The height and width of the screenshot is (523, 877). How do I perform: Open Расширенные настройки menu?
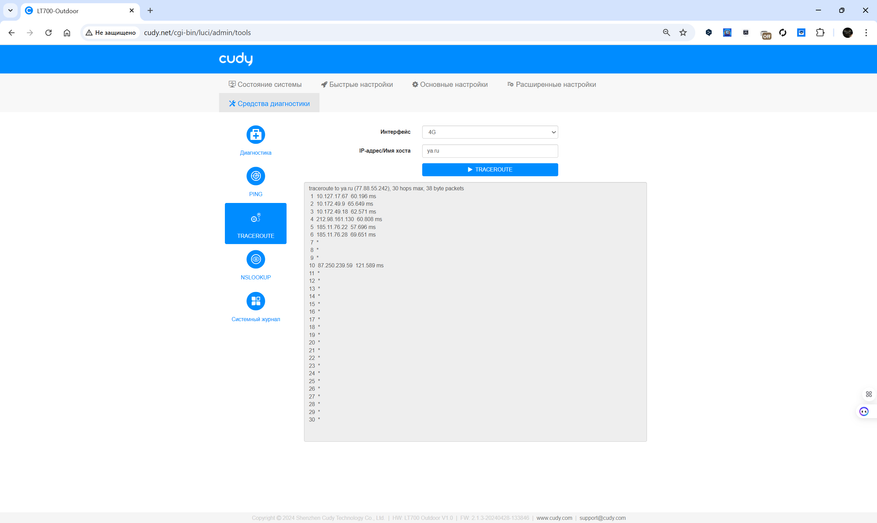point(551,84)
